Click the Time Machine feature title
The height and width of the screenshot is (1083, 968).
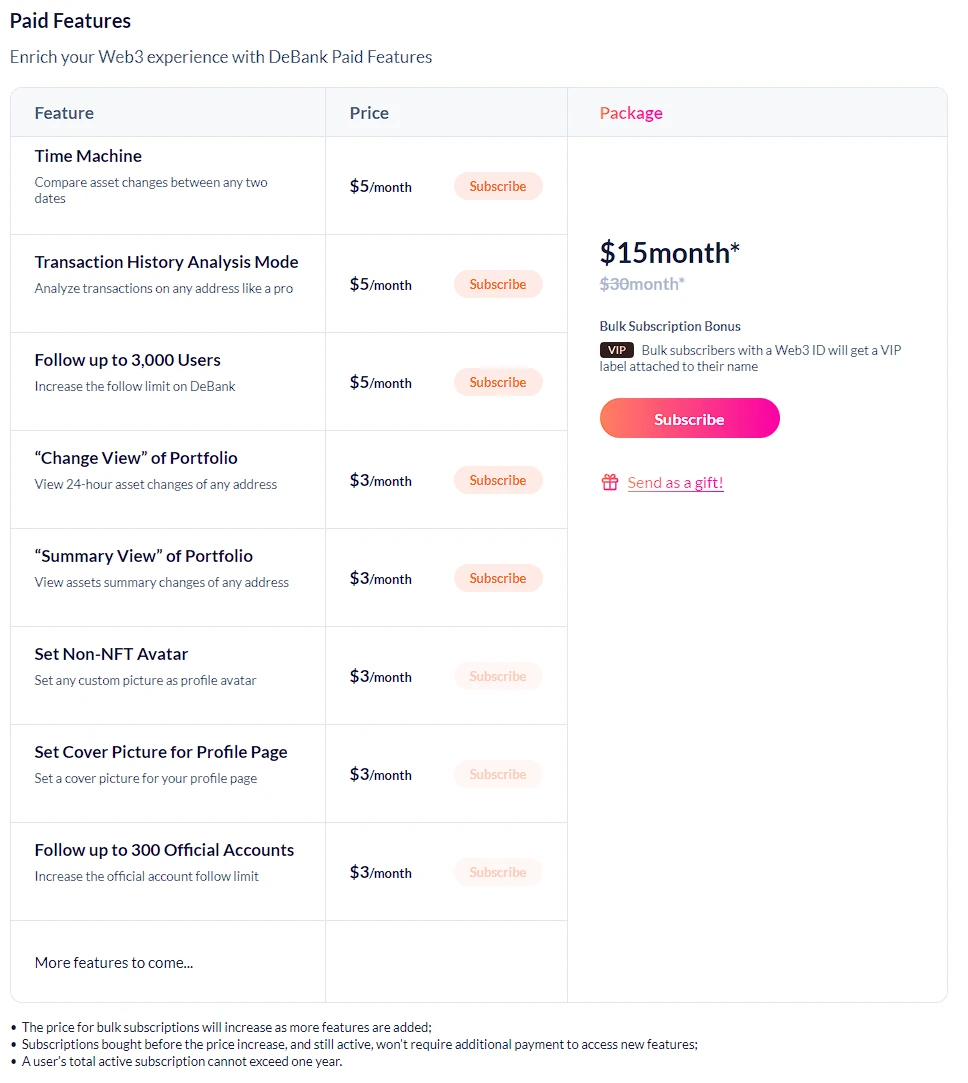(x=88, y=156)
